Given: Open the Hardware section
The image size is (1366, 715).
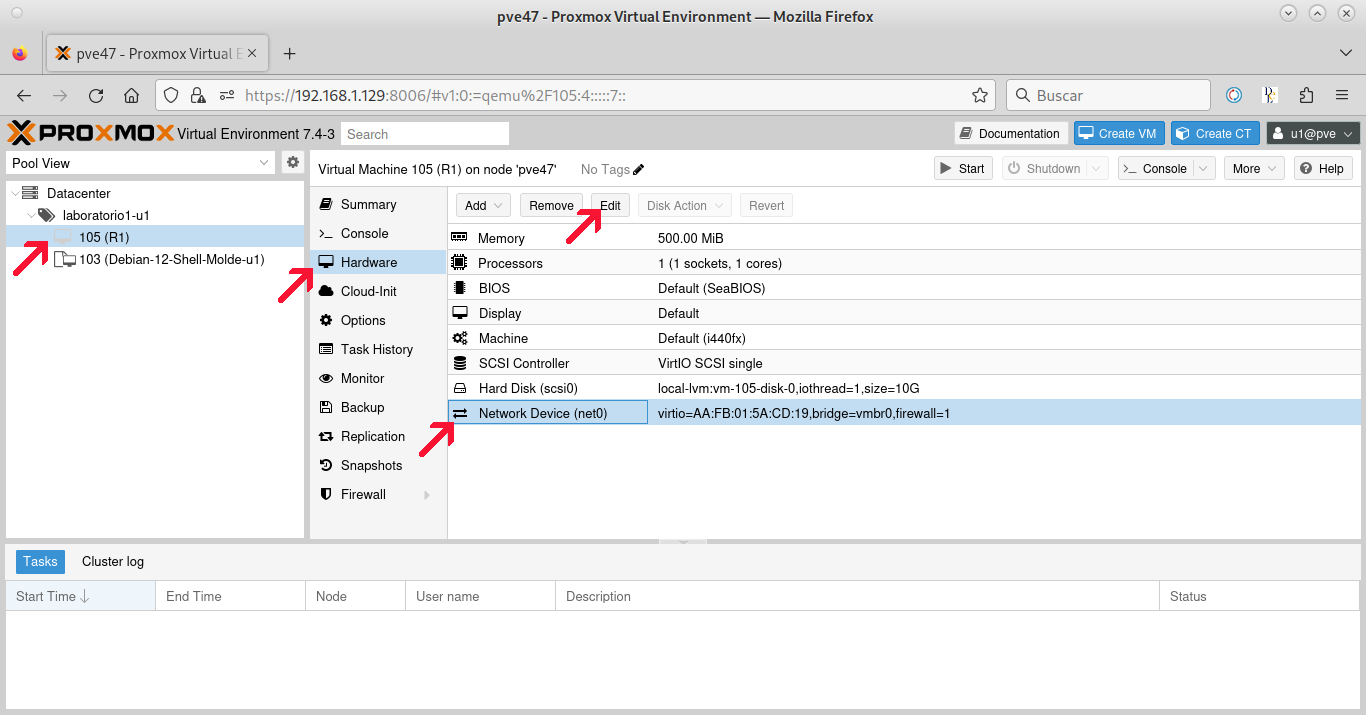Looking at the screenshot, I should (x=378, y=262).
